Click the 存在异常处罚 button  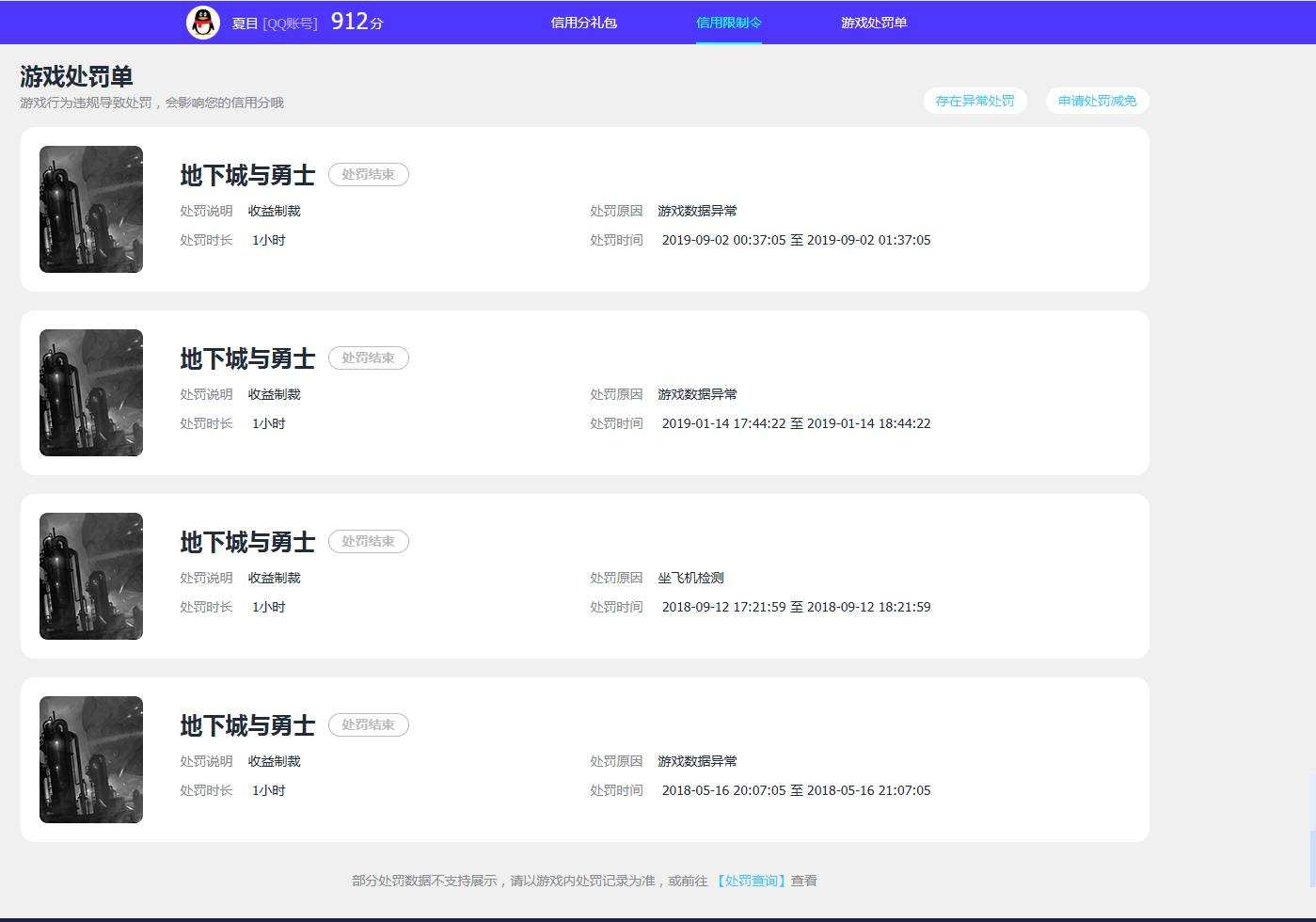click(975, 101)
